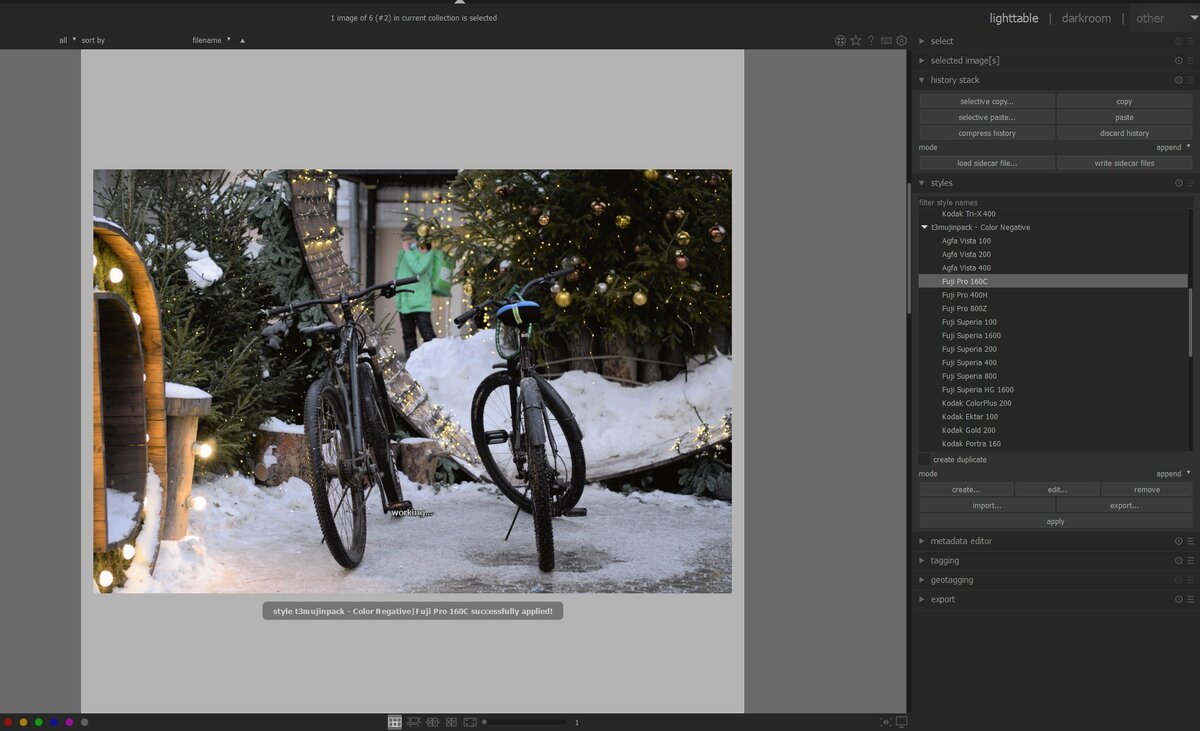The width and height of the screenshot is (1200, 731).
Task: Open the 'all' rating filter dropdown
Action: click(67, 40)
